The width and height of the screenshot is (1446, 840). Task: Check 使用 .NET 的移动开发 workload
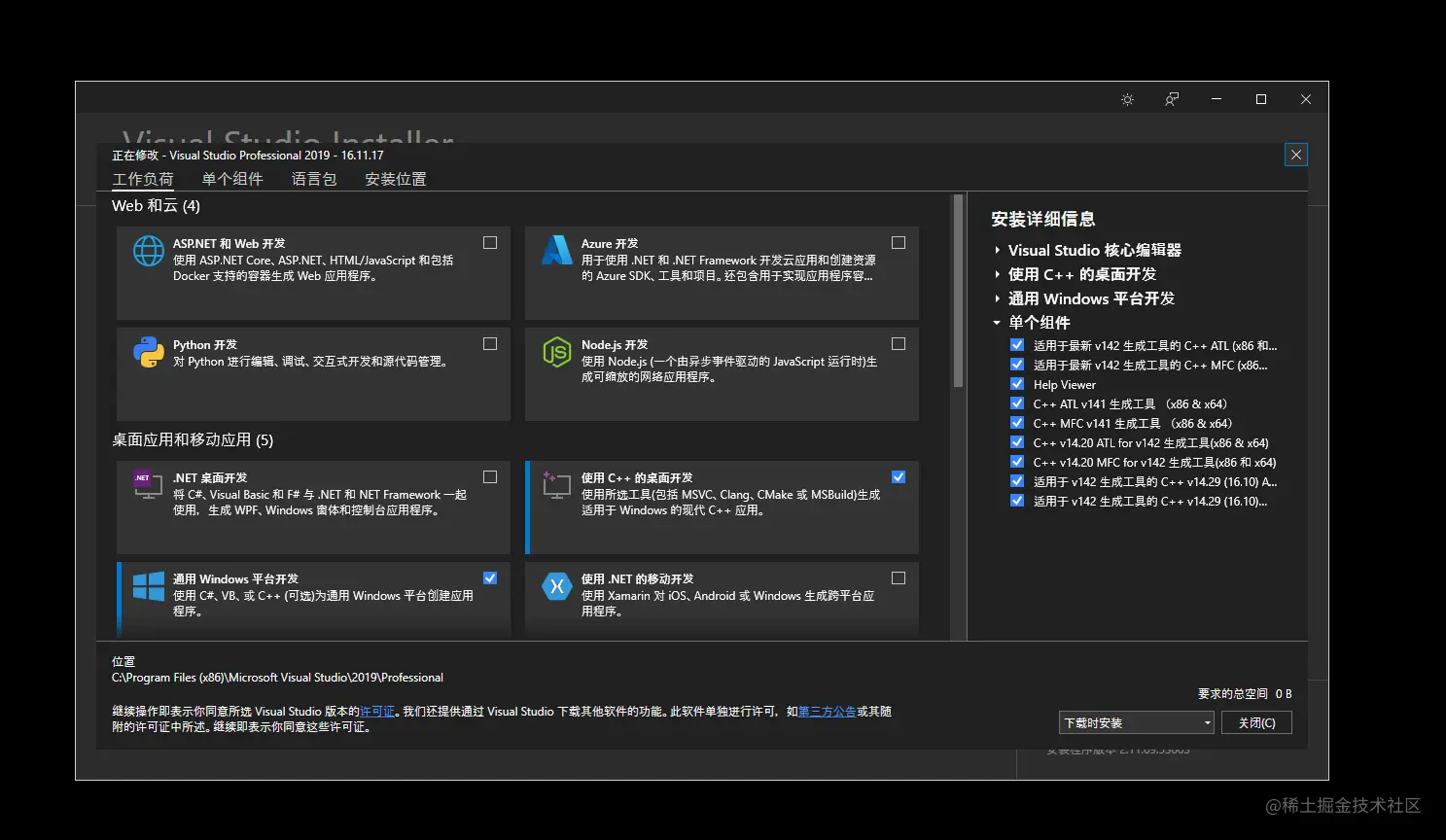pyautogui.click(x=899, y=578)
